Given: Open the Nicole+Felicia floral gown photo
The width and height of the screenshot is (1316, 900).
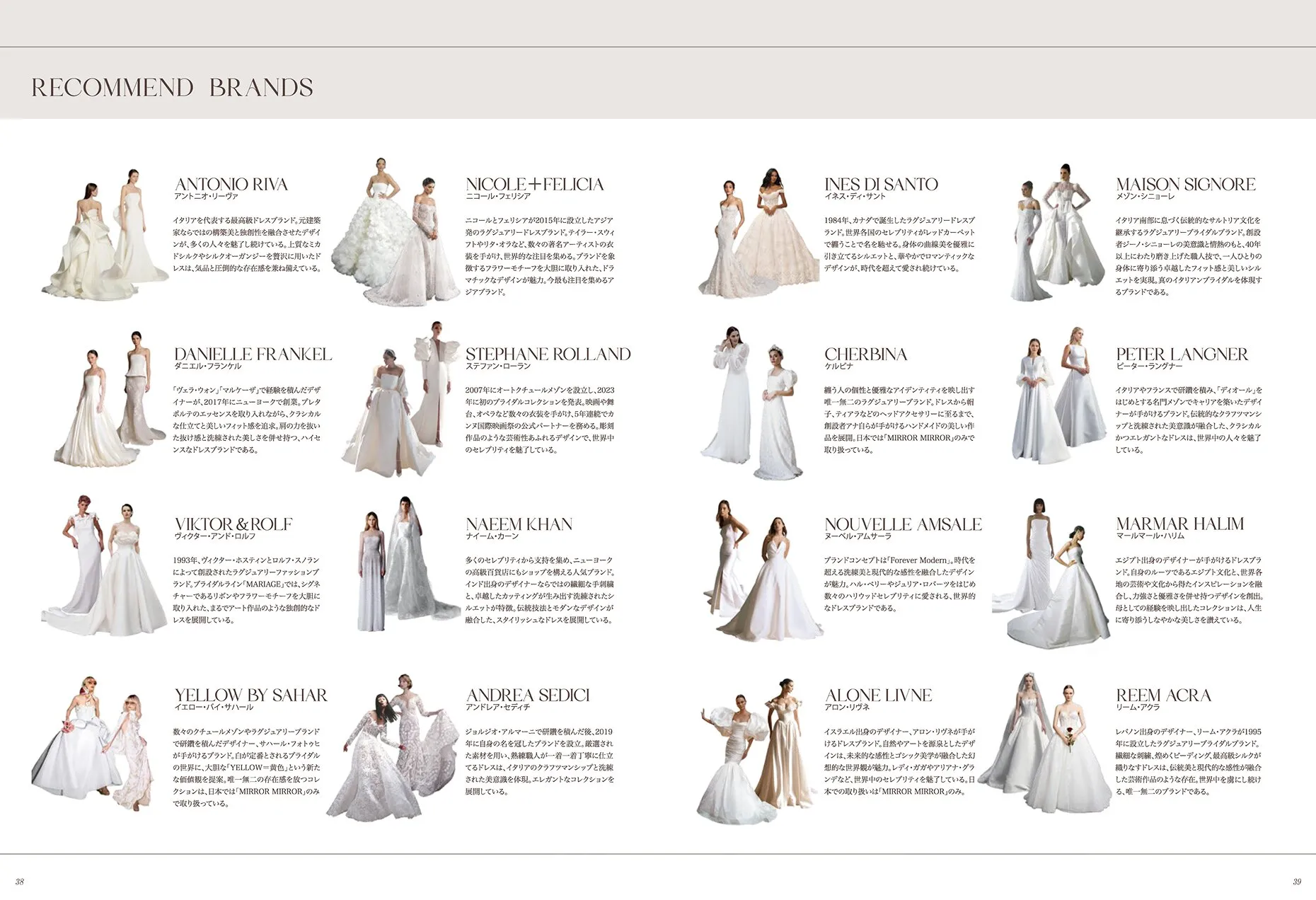Looking at the screenshot, I should [x=396, y=232].
